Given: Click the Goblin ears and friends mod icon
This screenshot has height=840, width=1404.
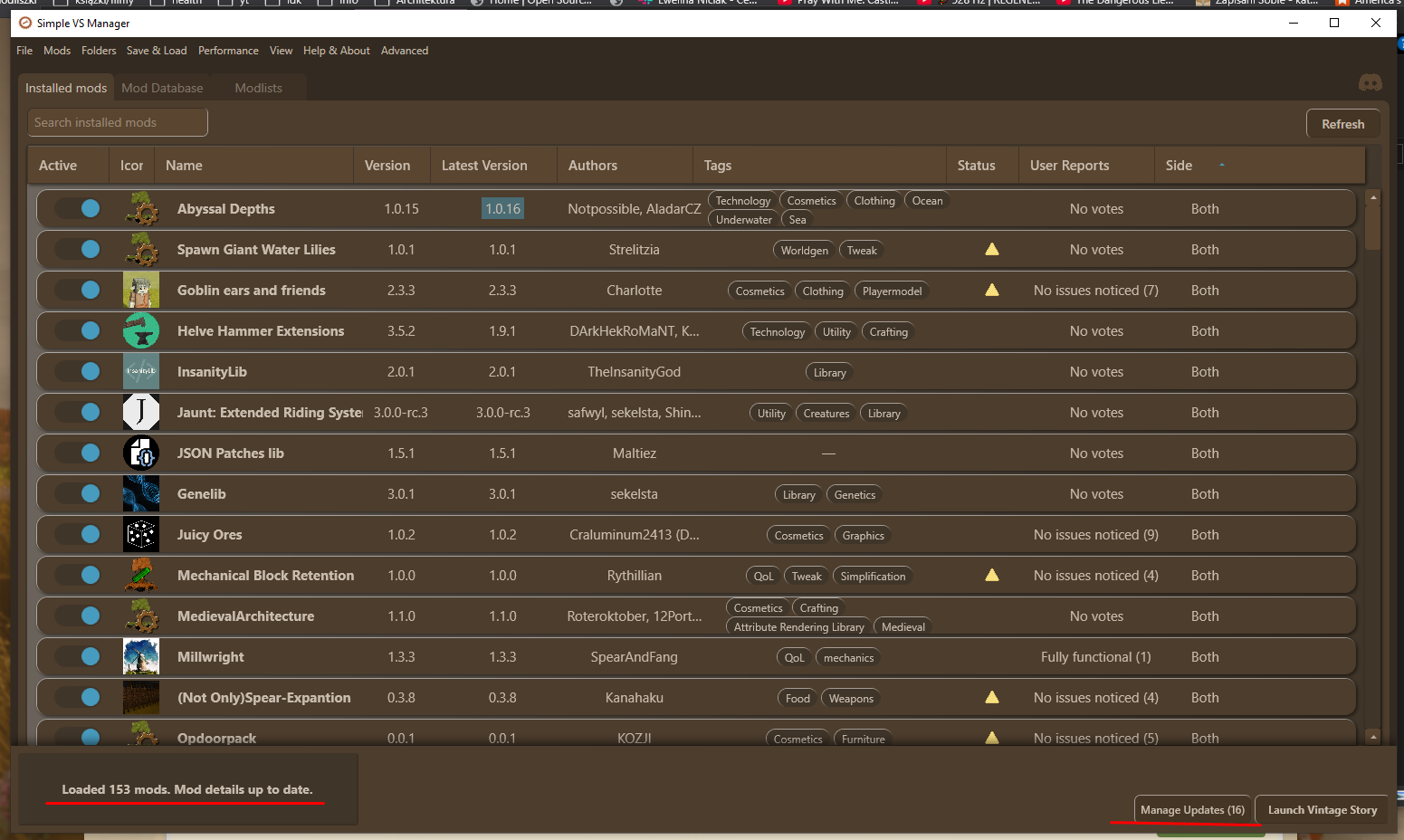Looking at the screenshot, I should [x=141, y=291].
